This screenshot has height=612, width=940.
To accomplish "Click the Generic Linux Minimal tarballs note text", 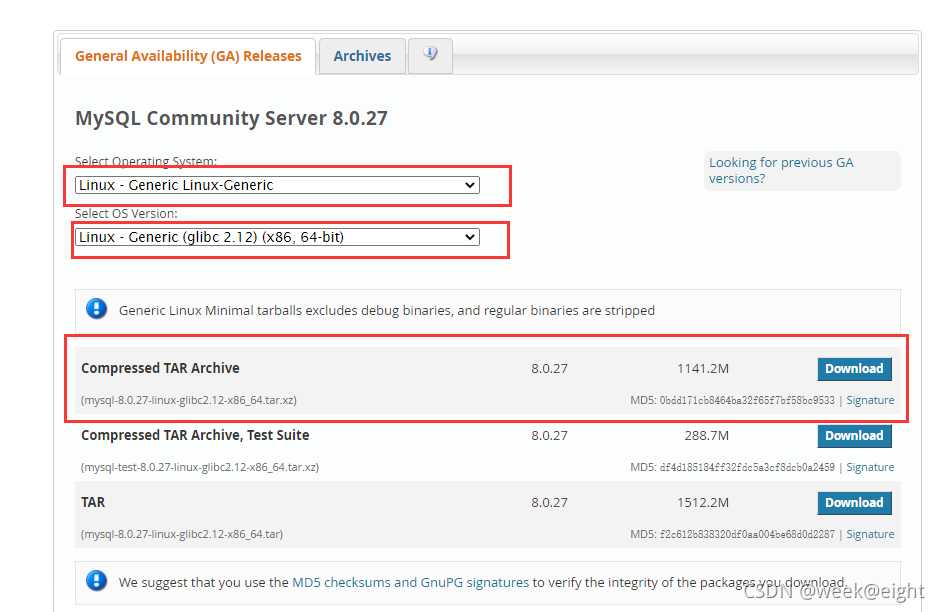I will 387,310.
